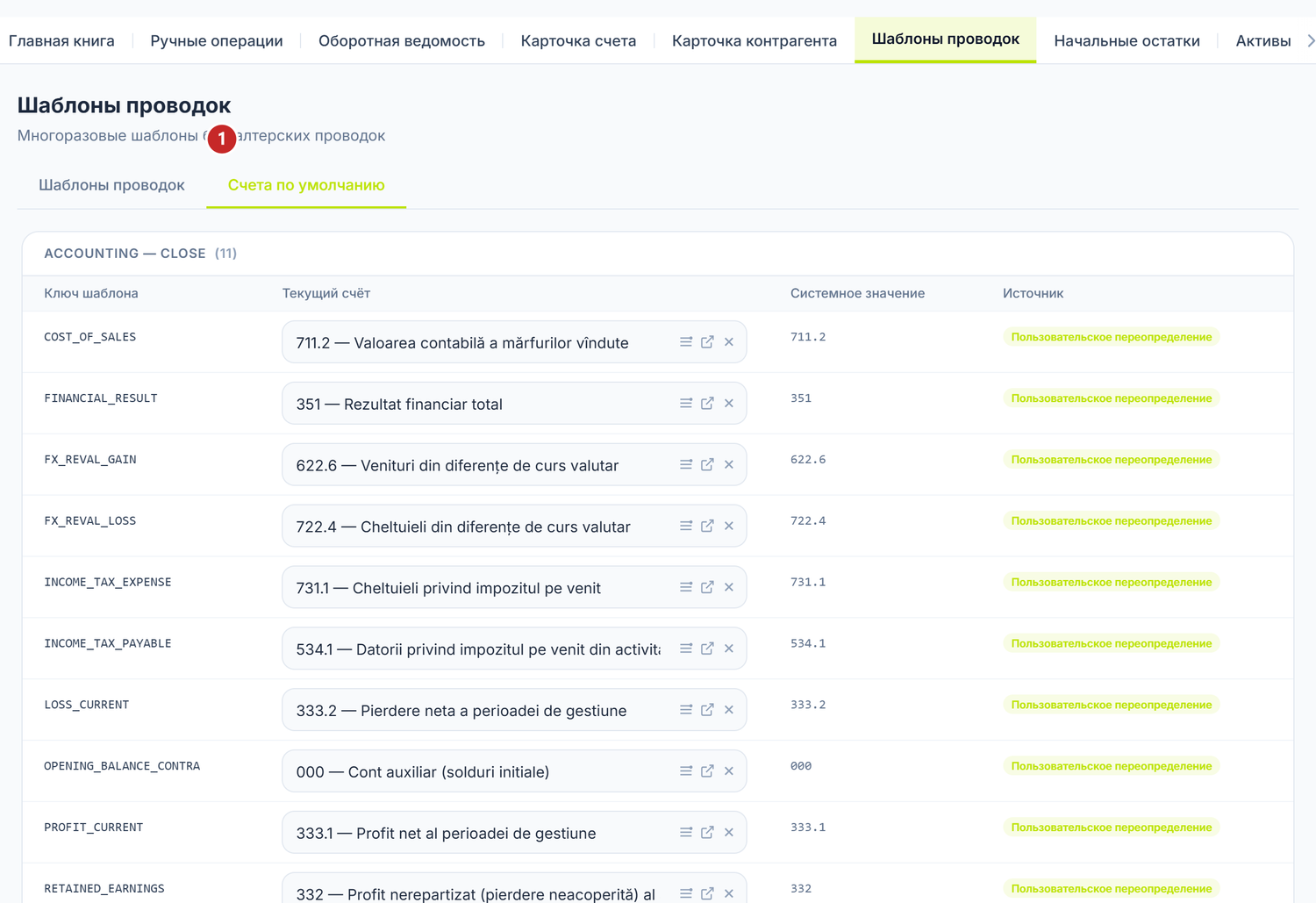Screen dimensions: 1316x903
Task: Open account 332 external link icon
Action: click(x=707, y=893)
